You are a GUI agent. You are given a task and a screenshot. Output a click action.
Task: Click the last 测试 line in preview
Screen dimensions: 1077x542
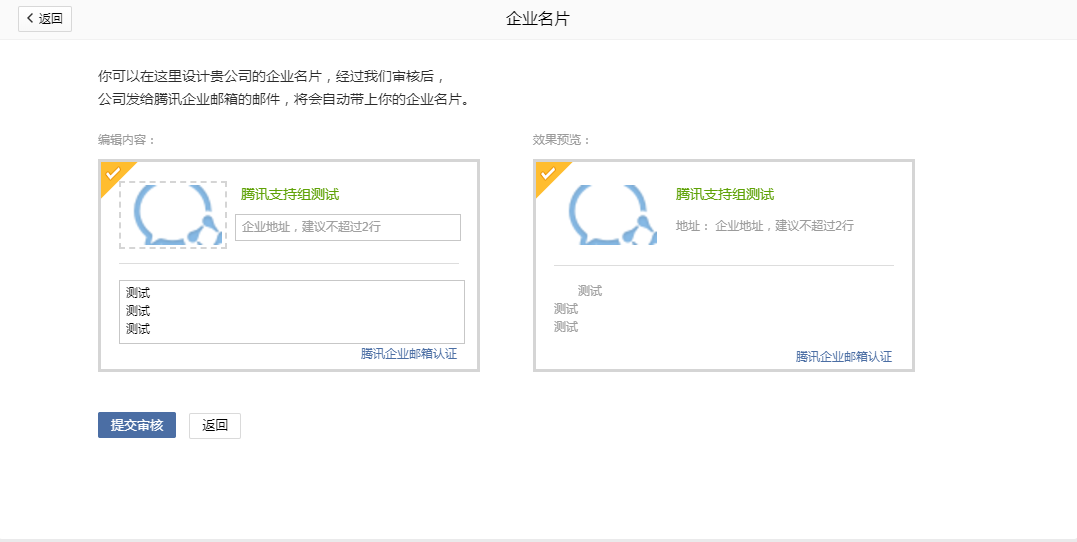(x=566, y=327)
